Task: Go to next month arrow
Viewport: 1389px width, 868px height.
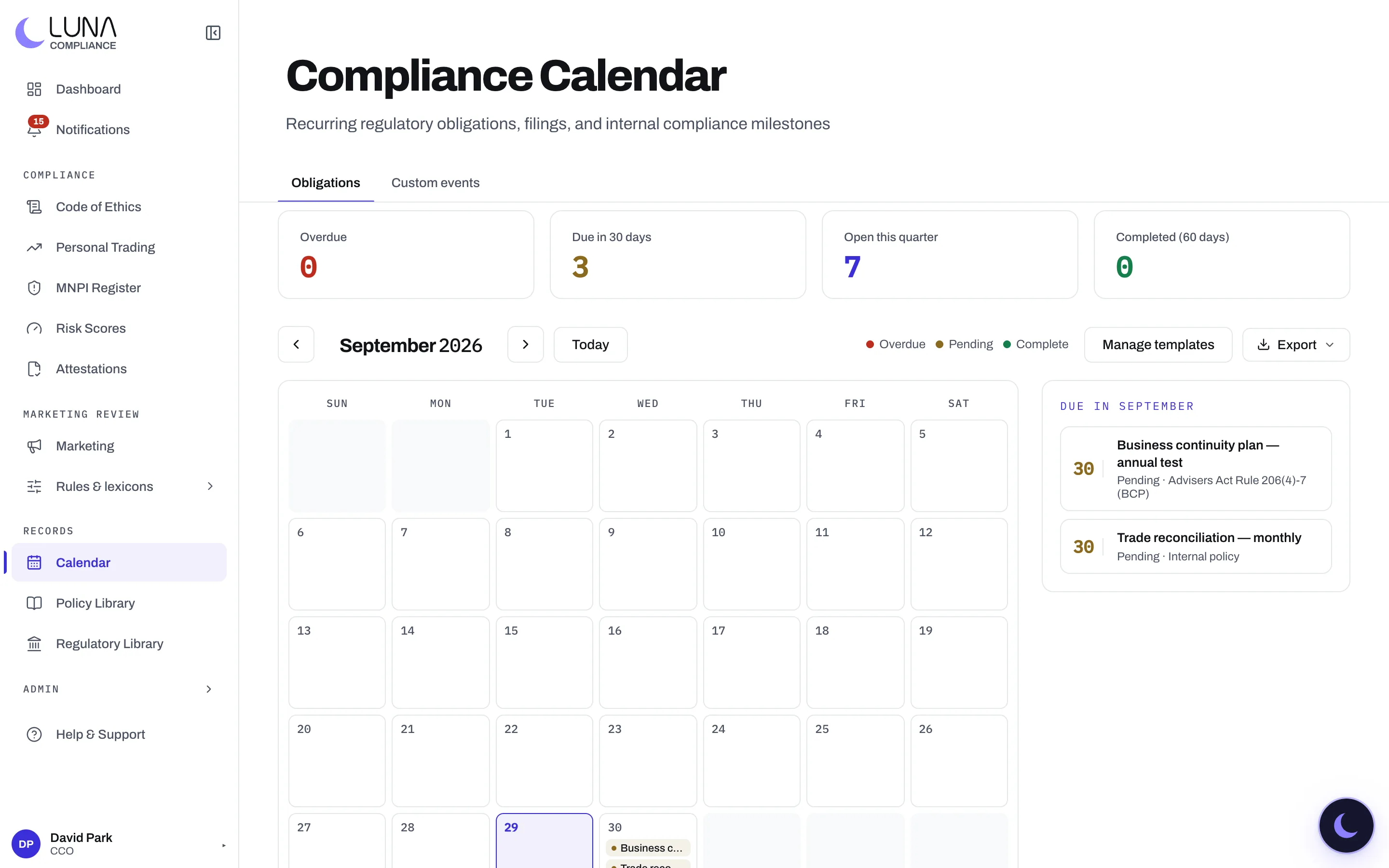Action: (x=525, y=344)
